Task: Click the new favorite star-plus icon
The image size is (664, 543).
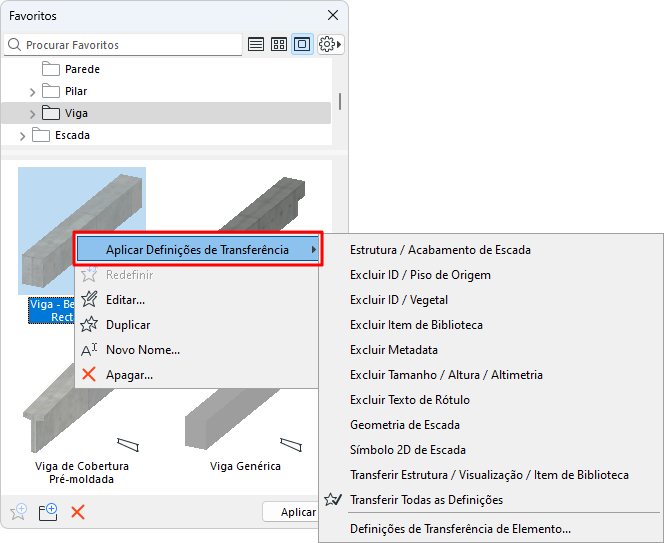Action: (19, 512)
